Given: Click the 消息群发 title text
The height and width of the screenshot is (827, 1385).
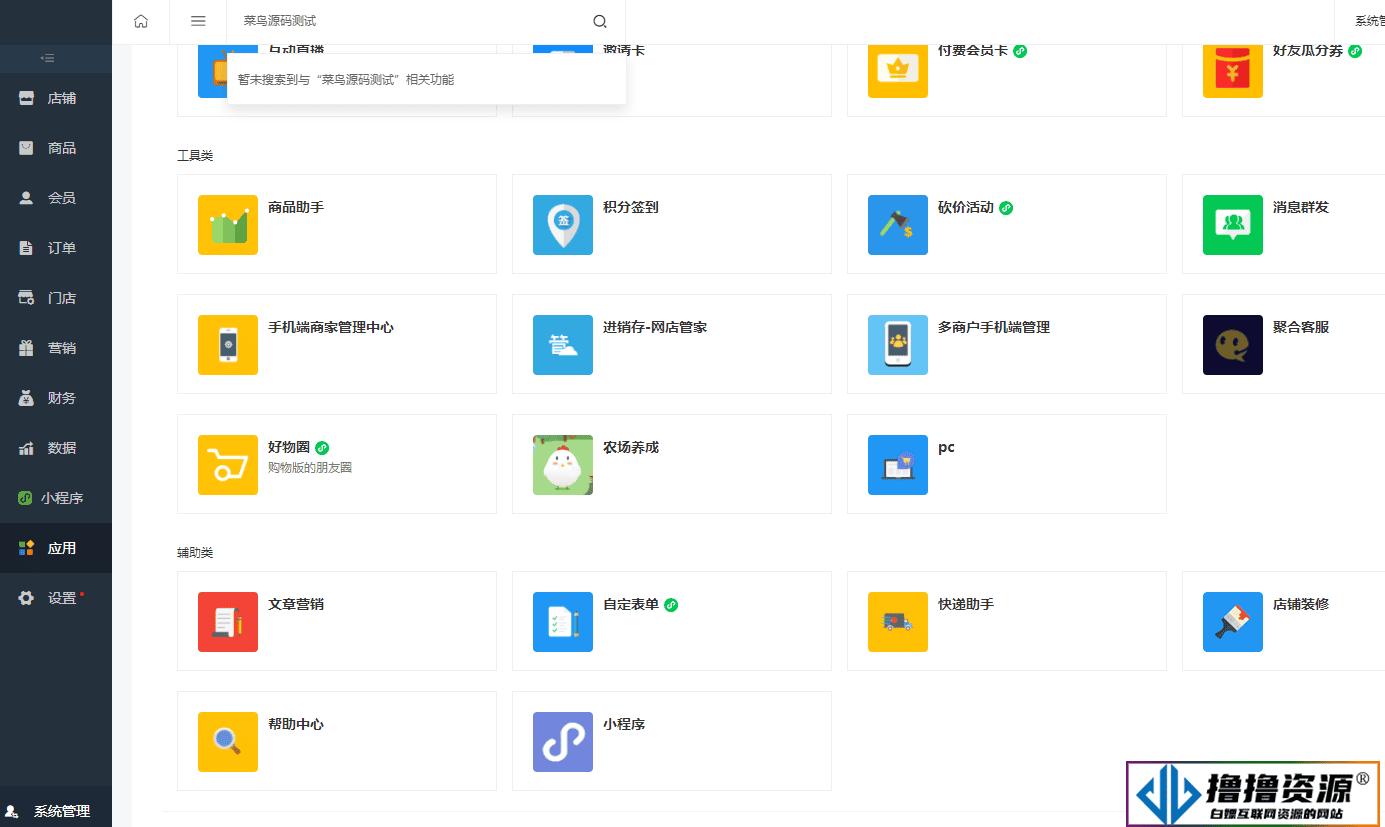Looking at the screenshot, I should tap(1301, 207).
